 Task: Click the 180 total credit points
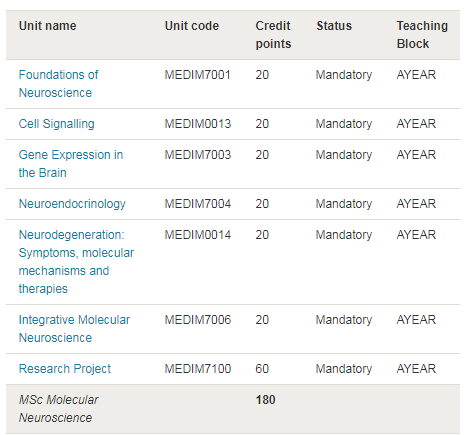[x=265, y=400]
